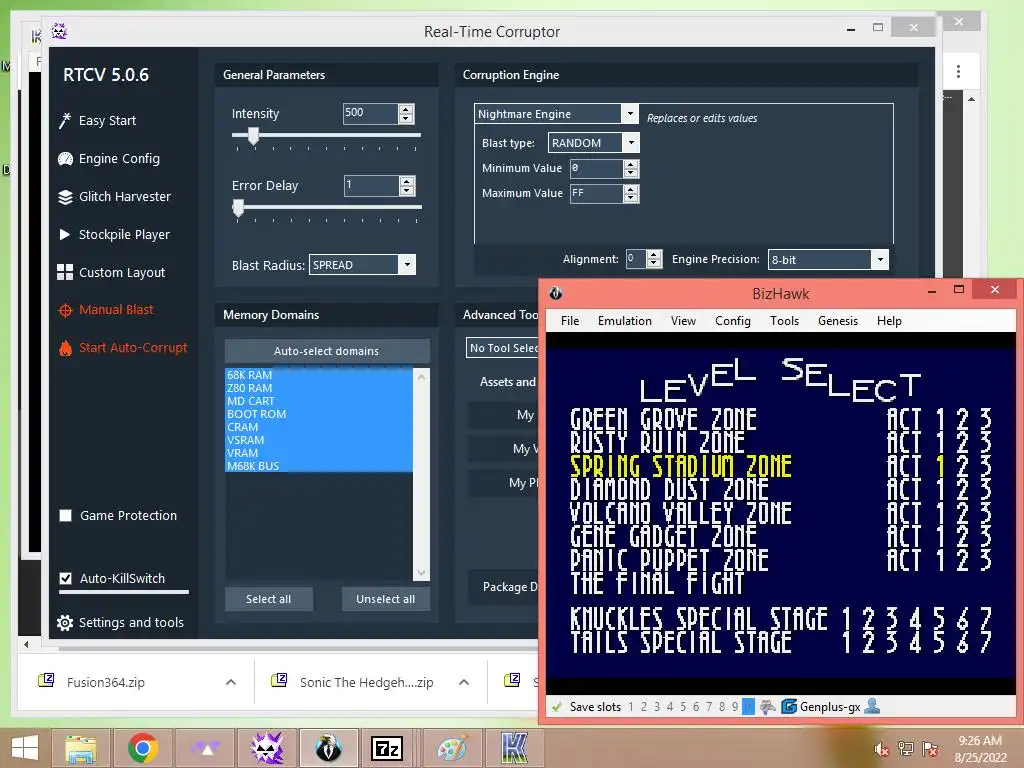Open the browser three-dot menu behind RTC
This screenshot has height=768, width=1024.
[958, 71]
